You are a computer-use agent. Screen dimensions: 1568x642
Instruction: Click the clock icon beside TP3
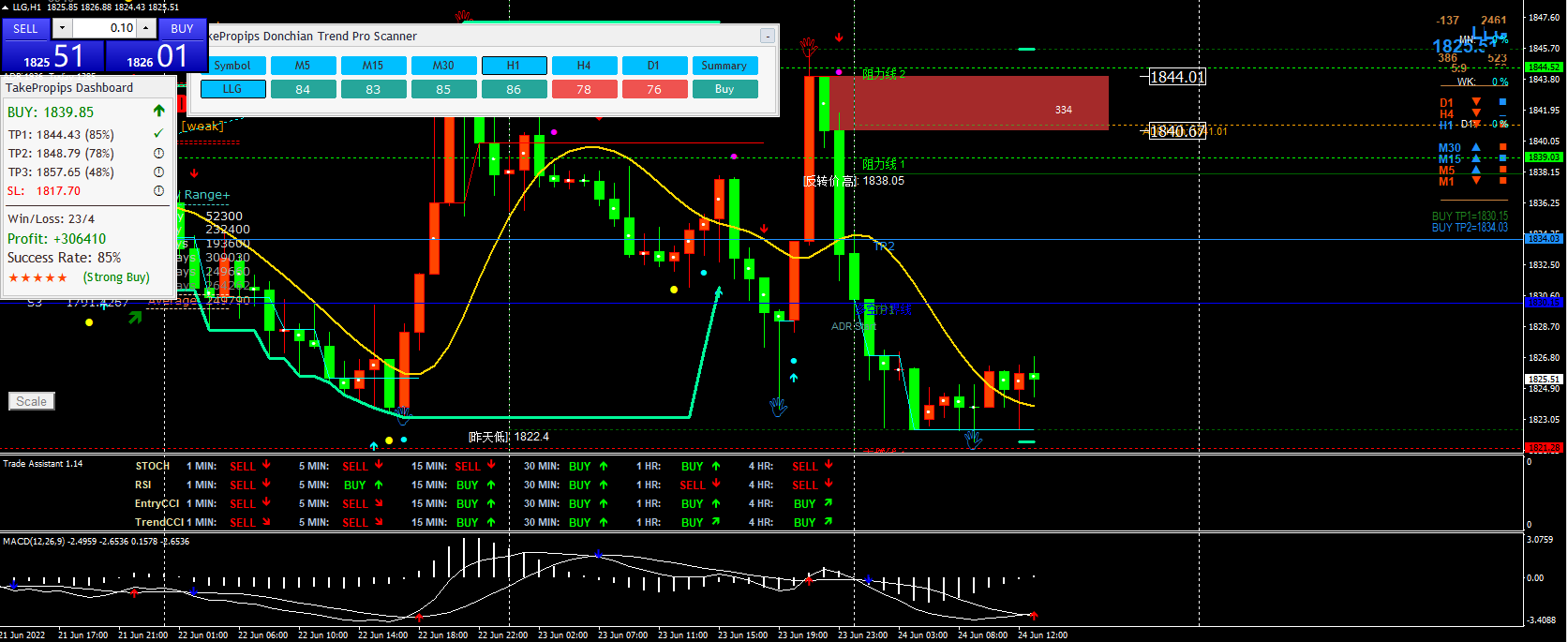click(158, 172)
